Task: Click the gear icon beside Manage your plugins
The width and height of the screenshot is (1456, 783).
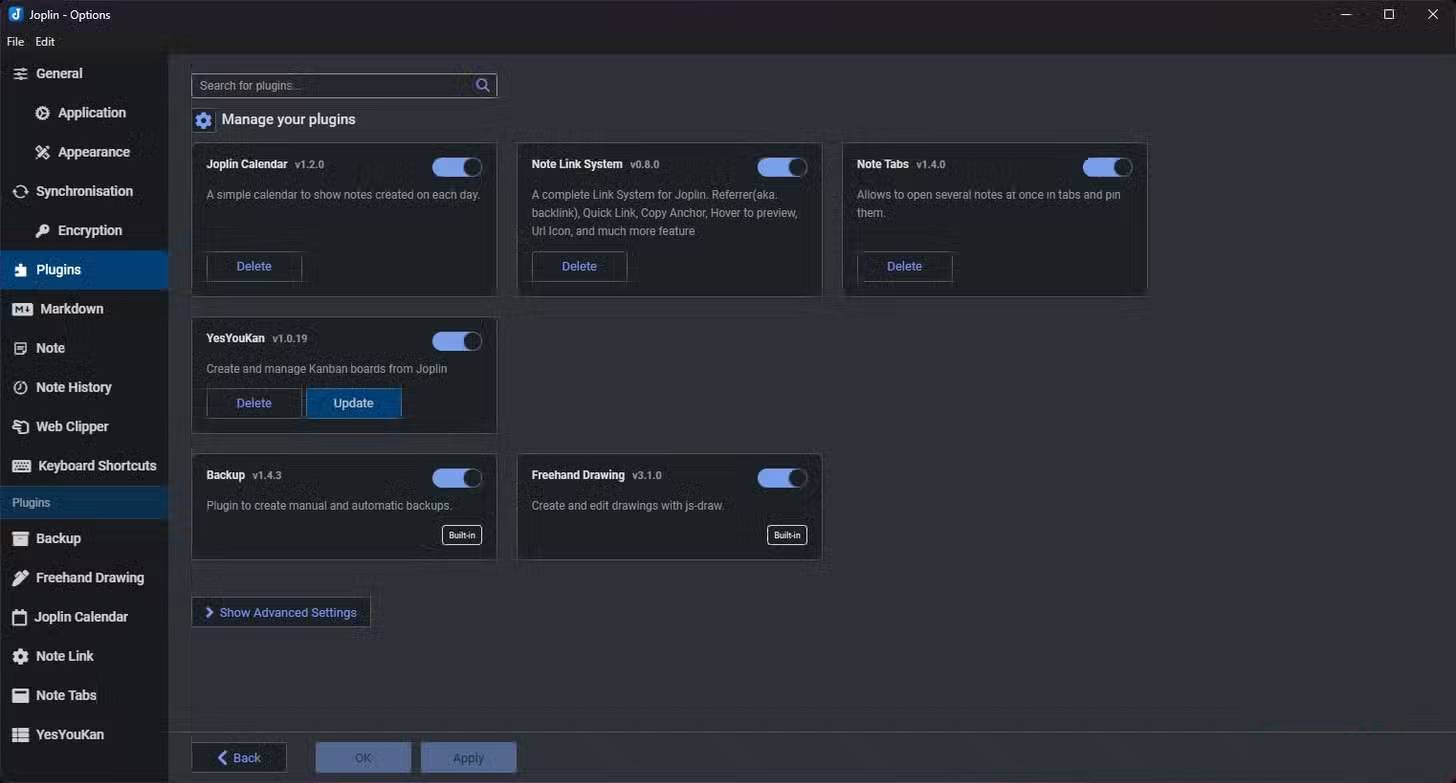Action: (204, 121)
